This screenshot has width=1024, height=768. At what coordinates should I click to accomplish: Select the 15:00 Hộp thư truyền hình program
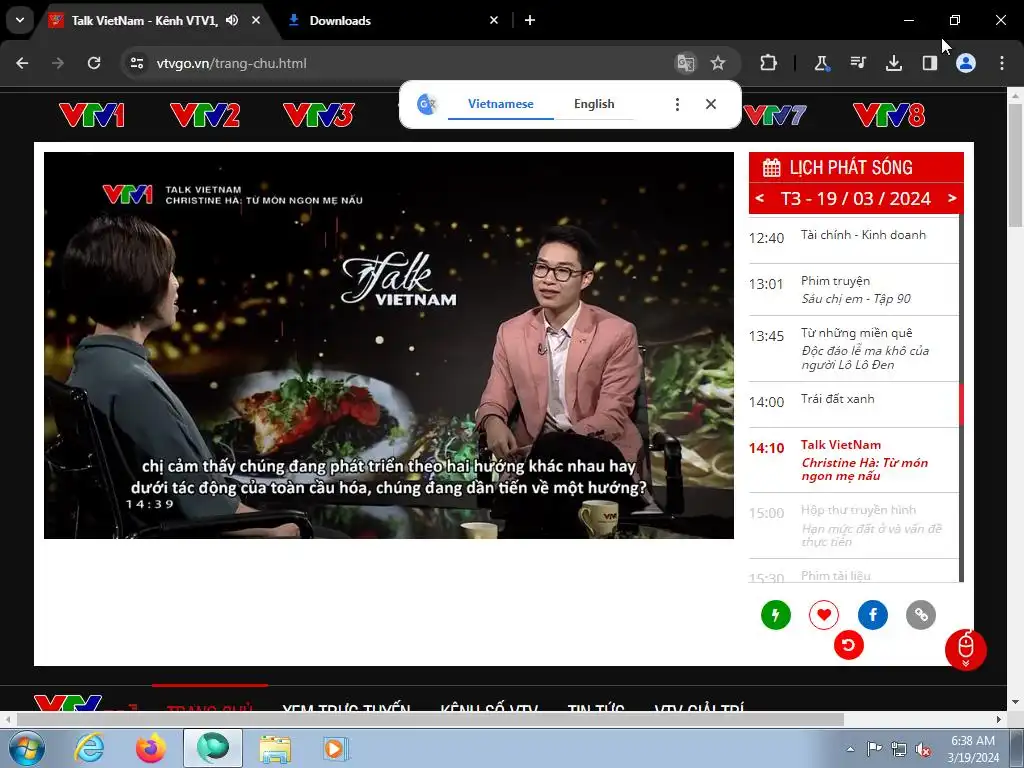point(853,526)
